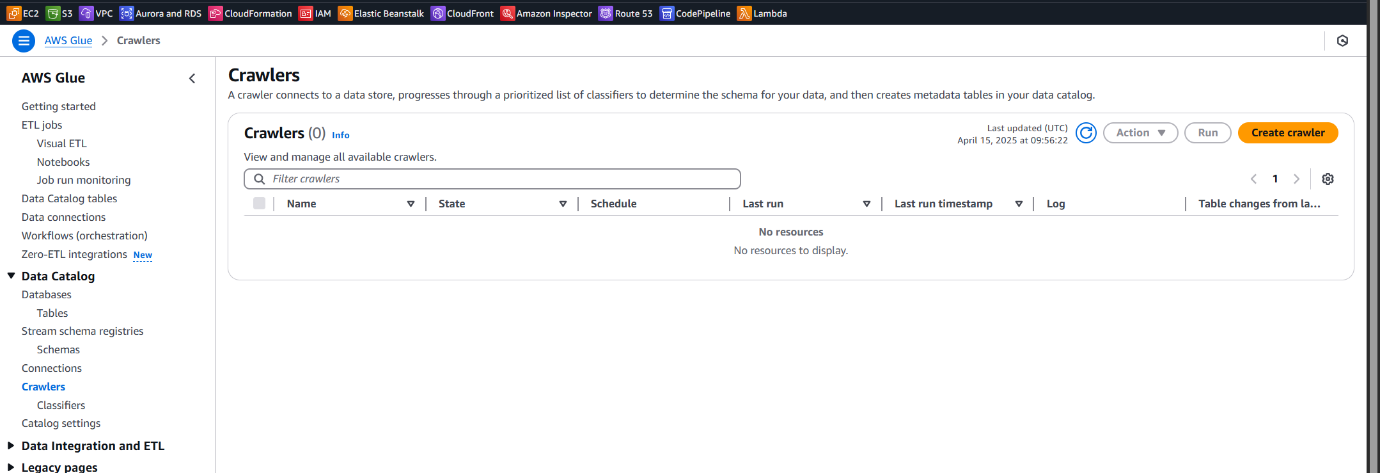Click the Run button

[x=1208, y=133]
